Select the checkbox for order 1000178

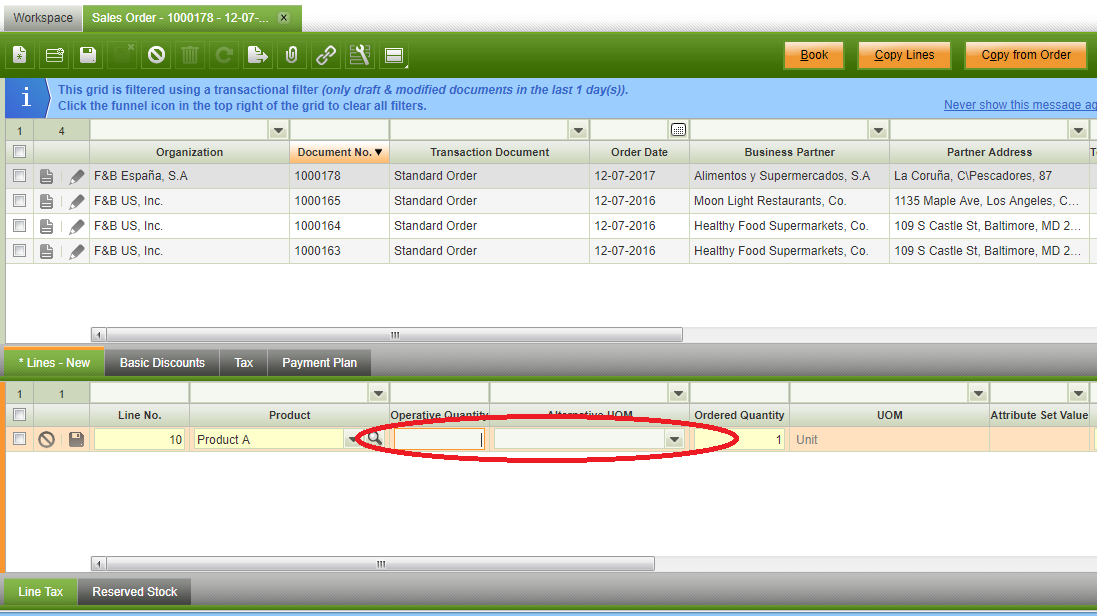coord(19,176)
